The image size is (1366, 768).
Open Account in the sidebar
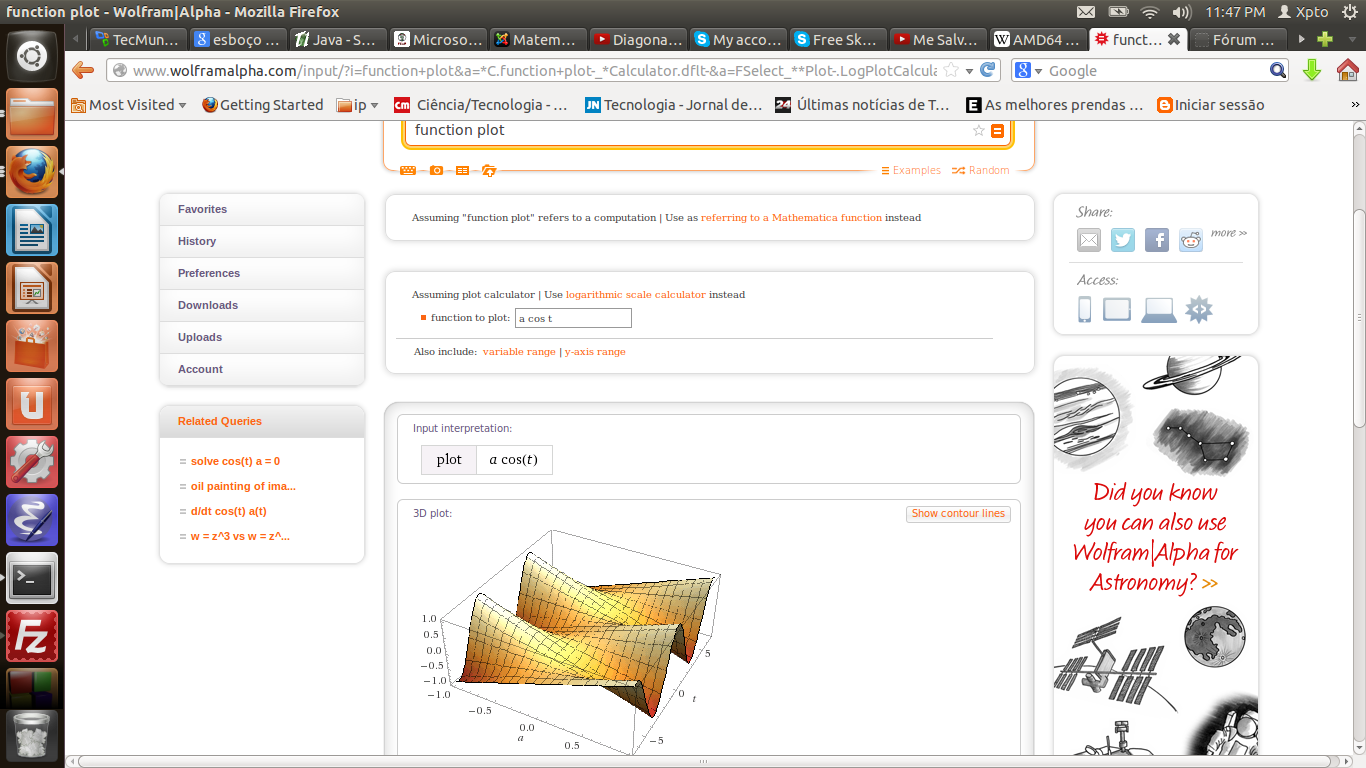[262, 369]
